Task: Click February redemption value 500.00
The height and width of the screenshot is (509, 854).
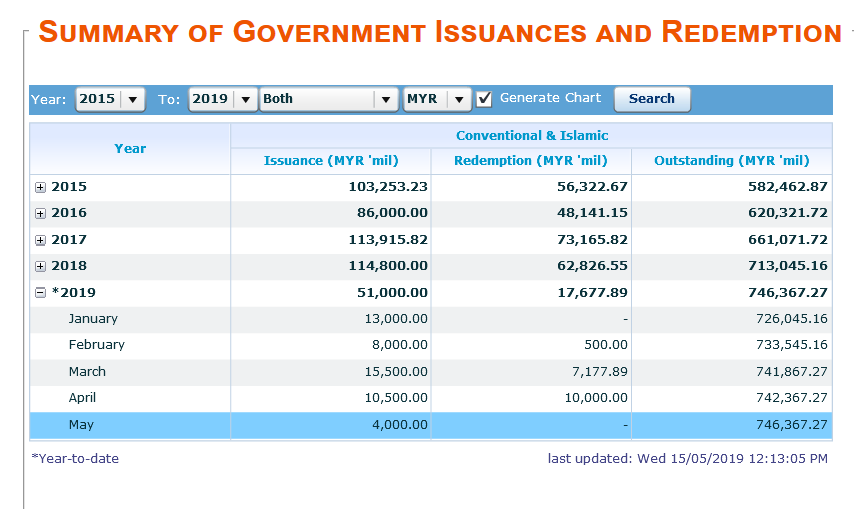Action: pyautogui.click(x=606, y=345)
